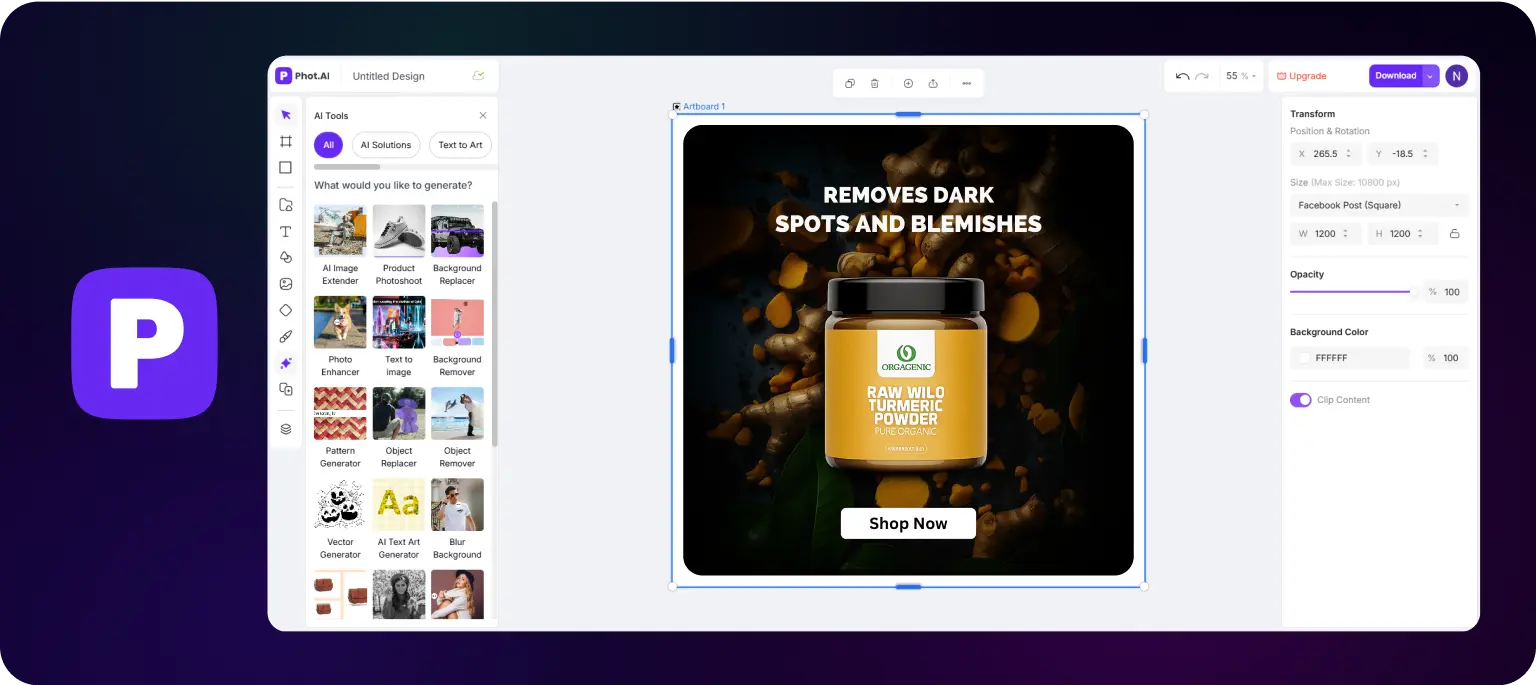
Task: Choose the artboard frame tool
Action: click(285, 141)
